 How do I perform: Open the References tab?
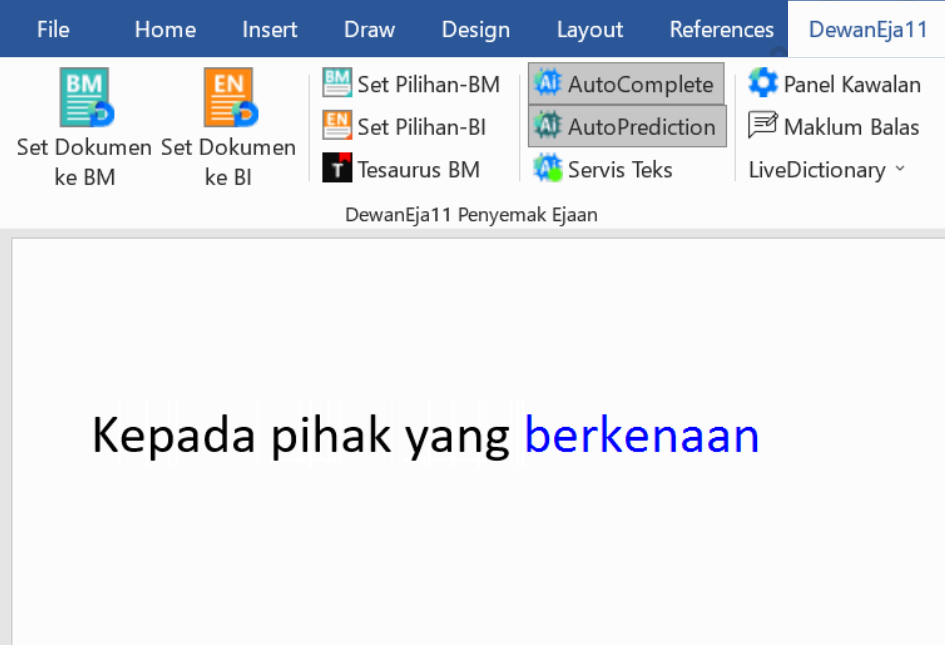tap(721, 29)
